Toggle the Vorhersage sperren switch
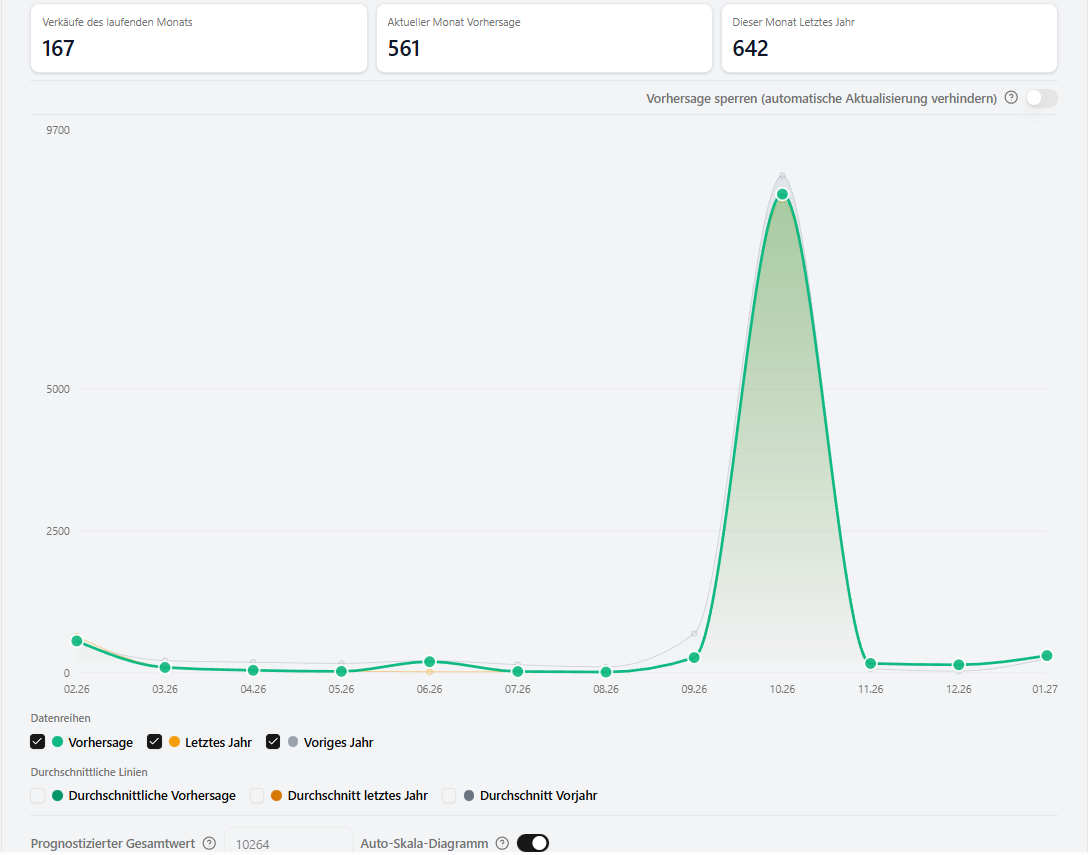 (x=1042, y=98)
